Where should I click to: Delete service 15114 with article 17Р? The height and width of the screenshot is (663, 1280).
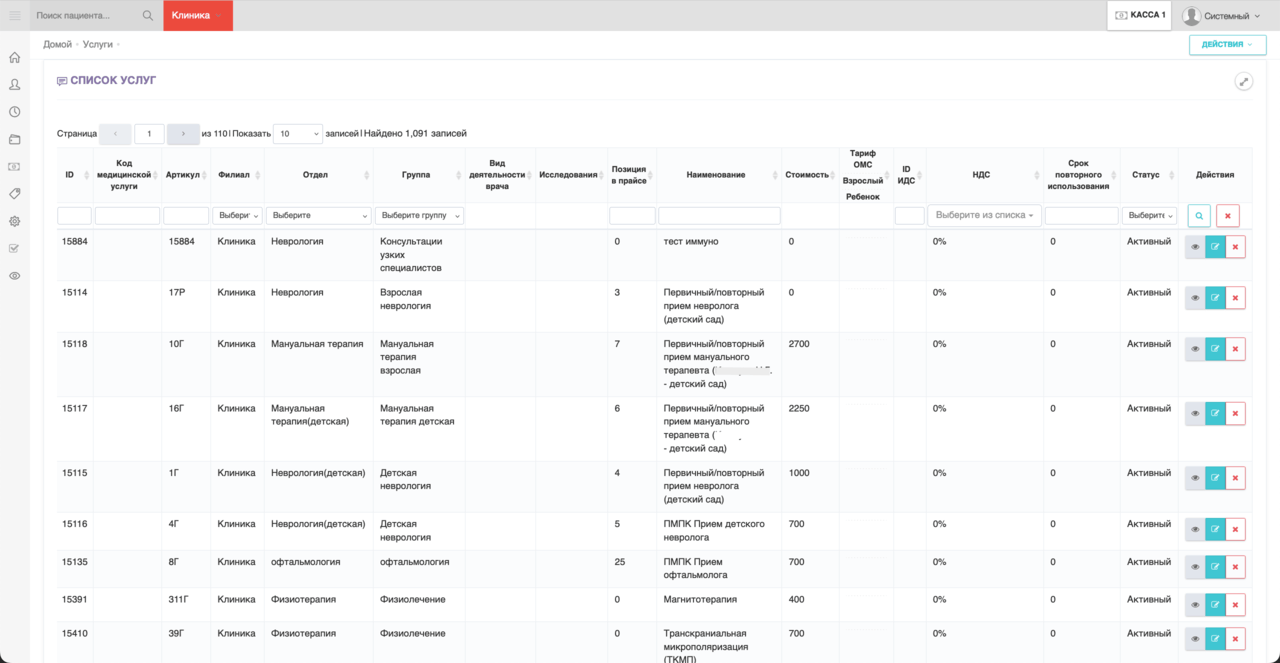coord(1236,298)
